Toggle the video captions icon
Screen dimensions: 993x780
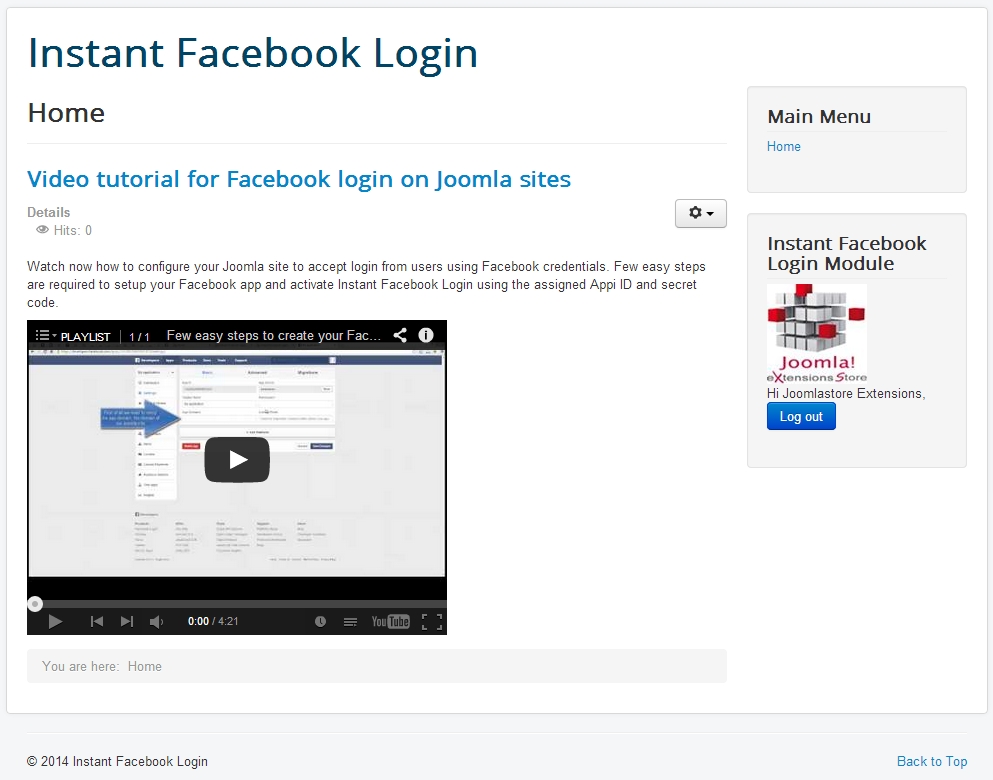(350, 622)
